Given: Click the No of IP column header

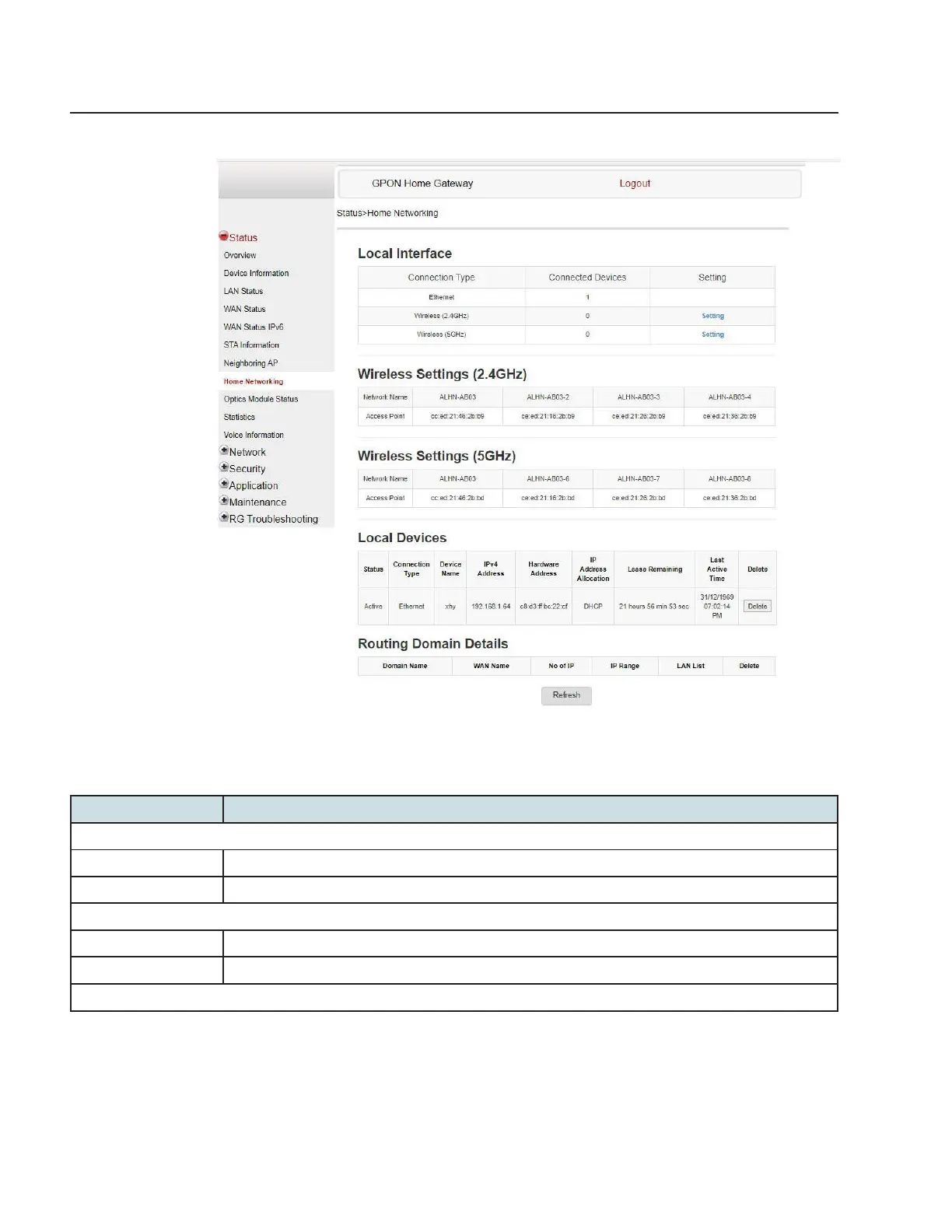Looking at the screenshot, I should [x=561, y=666].
